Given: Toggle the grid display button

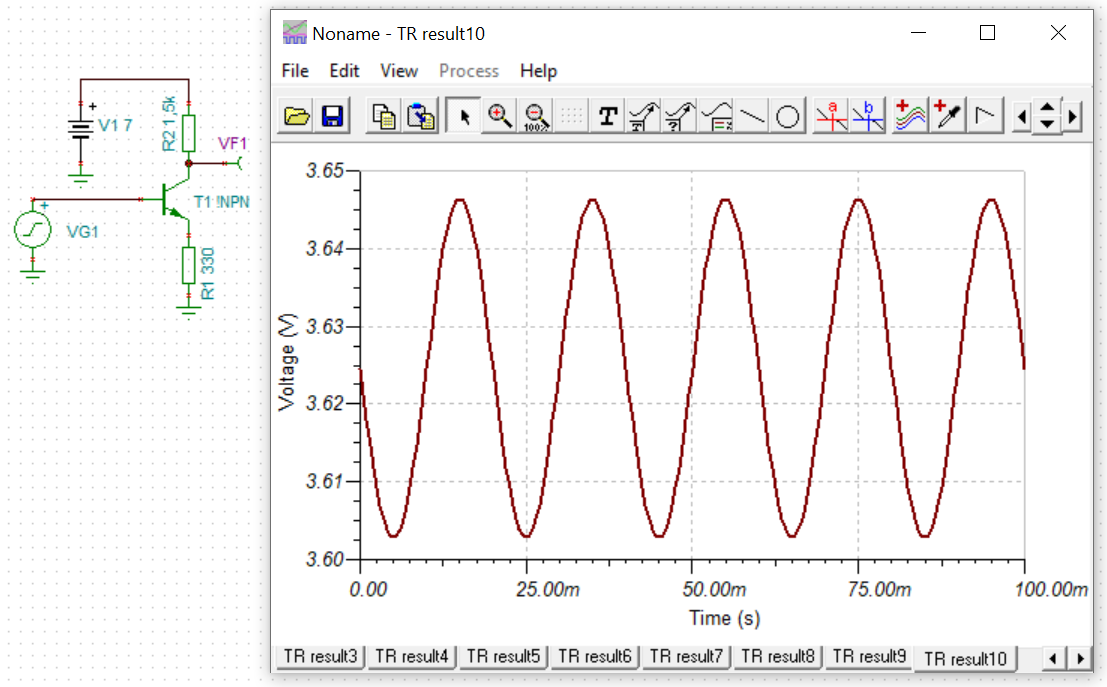Looking at the screenshot, I should (572, 117).
